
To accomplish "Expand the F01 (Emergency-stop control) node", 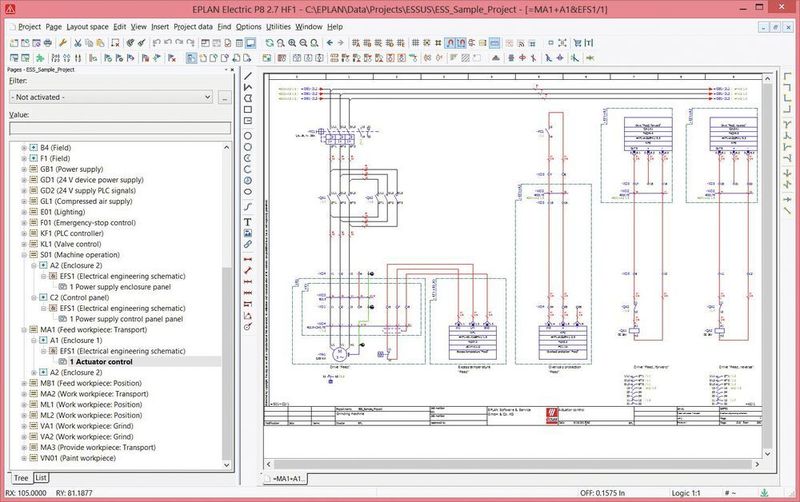I will [x=24, y=222].
